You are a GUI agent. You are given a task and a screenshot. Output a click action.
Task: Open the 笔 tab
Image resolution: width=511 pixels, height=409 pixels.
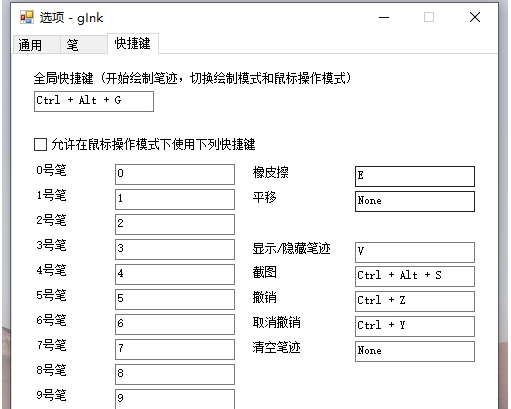click(84, 45)
